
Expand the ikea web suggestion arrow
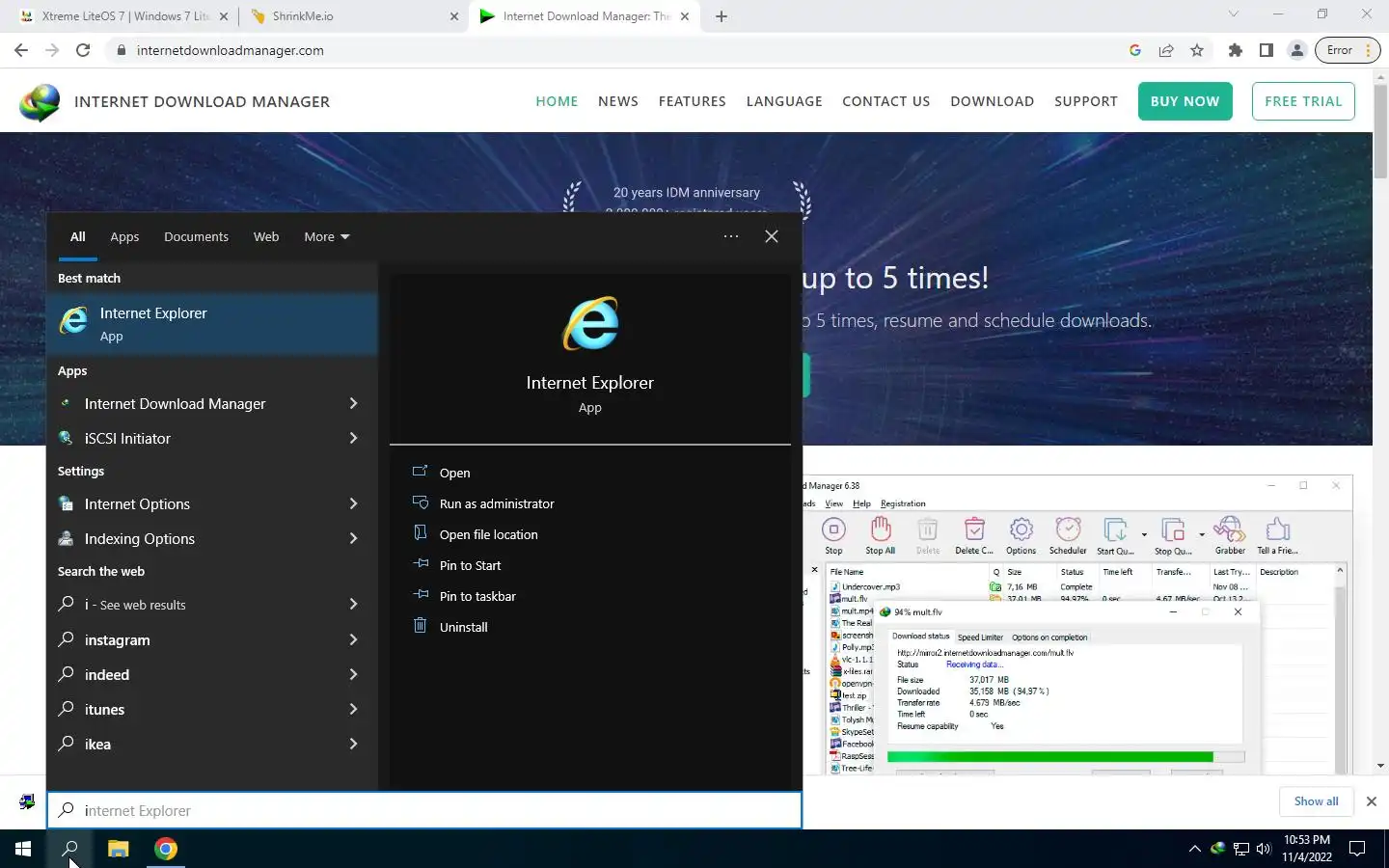[353, 744]
